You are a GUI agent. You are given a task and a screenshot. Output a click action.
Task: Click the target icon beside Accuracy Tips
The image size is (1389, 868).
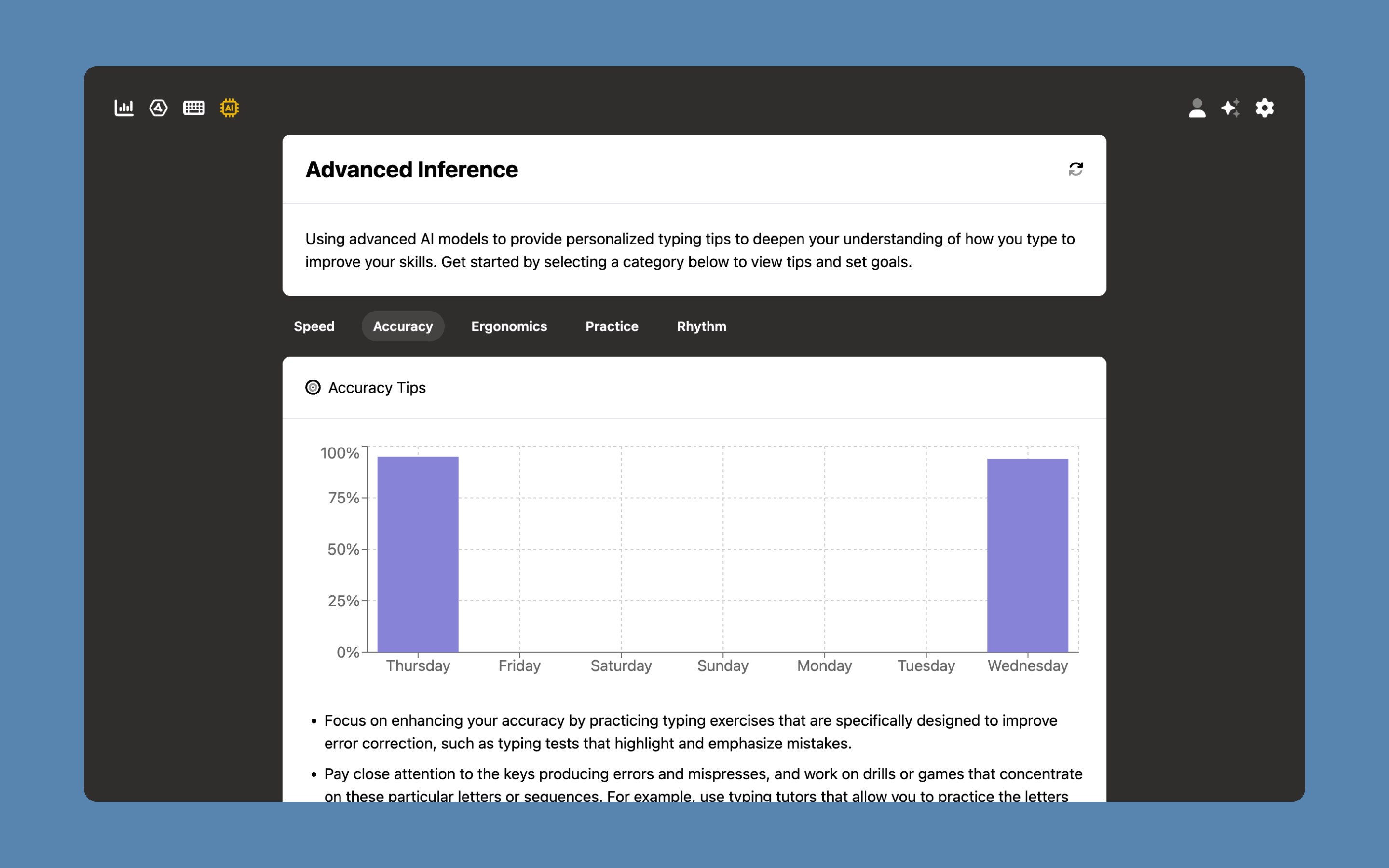coord(313,388)
